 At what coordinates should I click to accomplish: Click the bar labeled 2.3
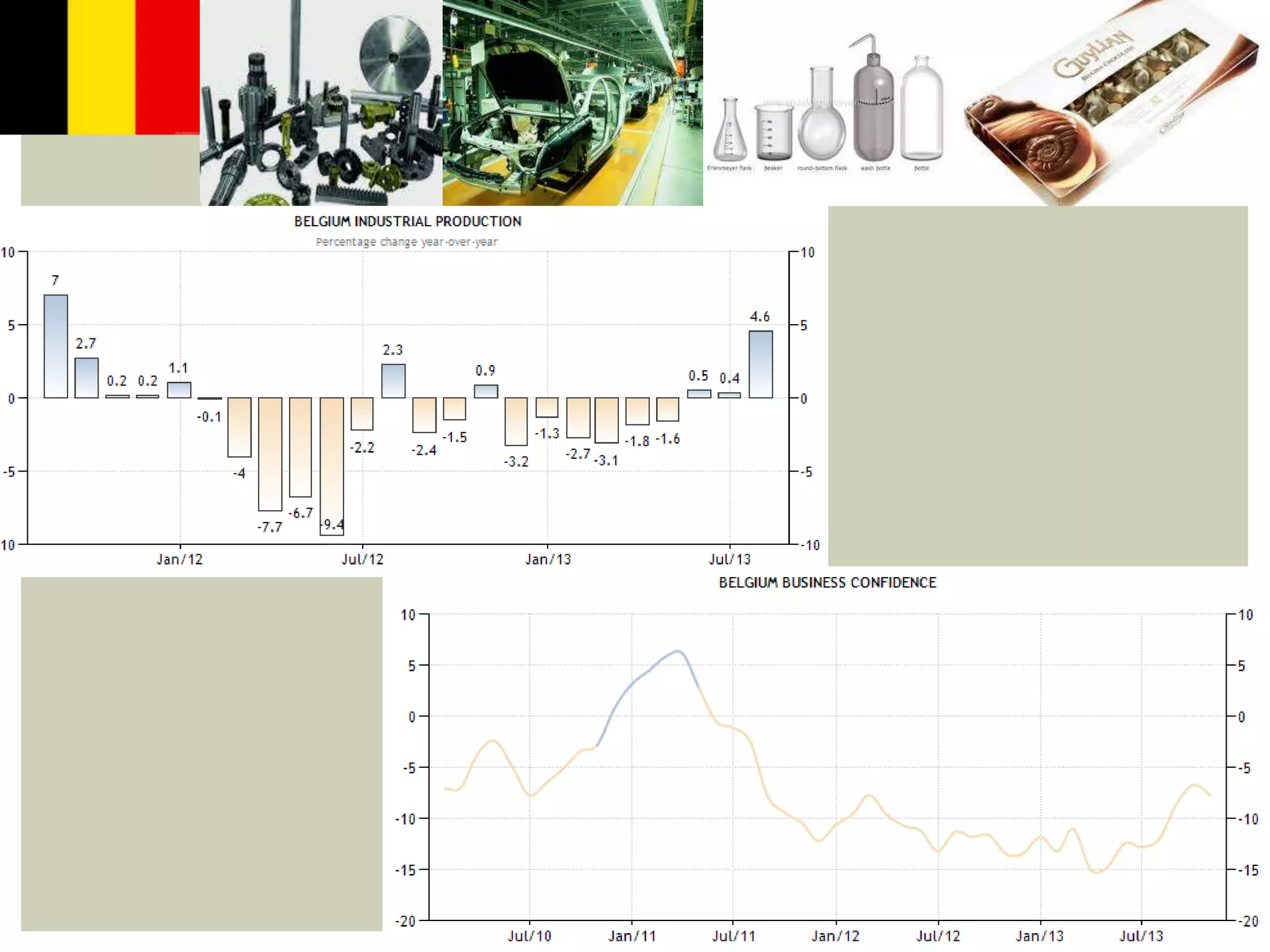coord(393,381)
